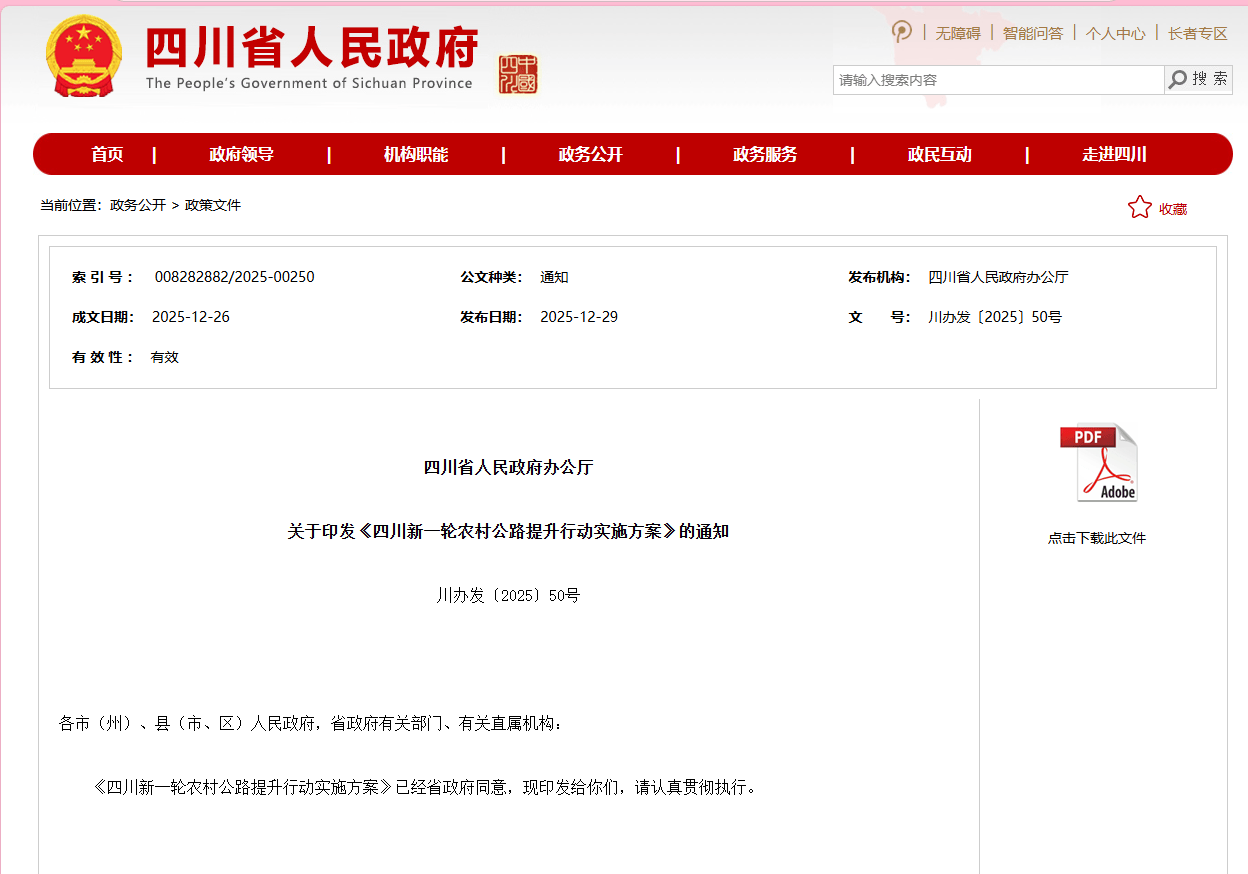This screenshot has width=1248, height=874.
Task: Go to 政务公开 in the navigation bar
Action: coord(590,154)
